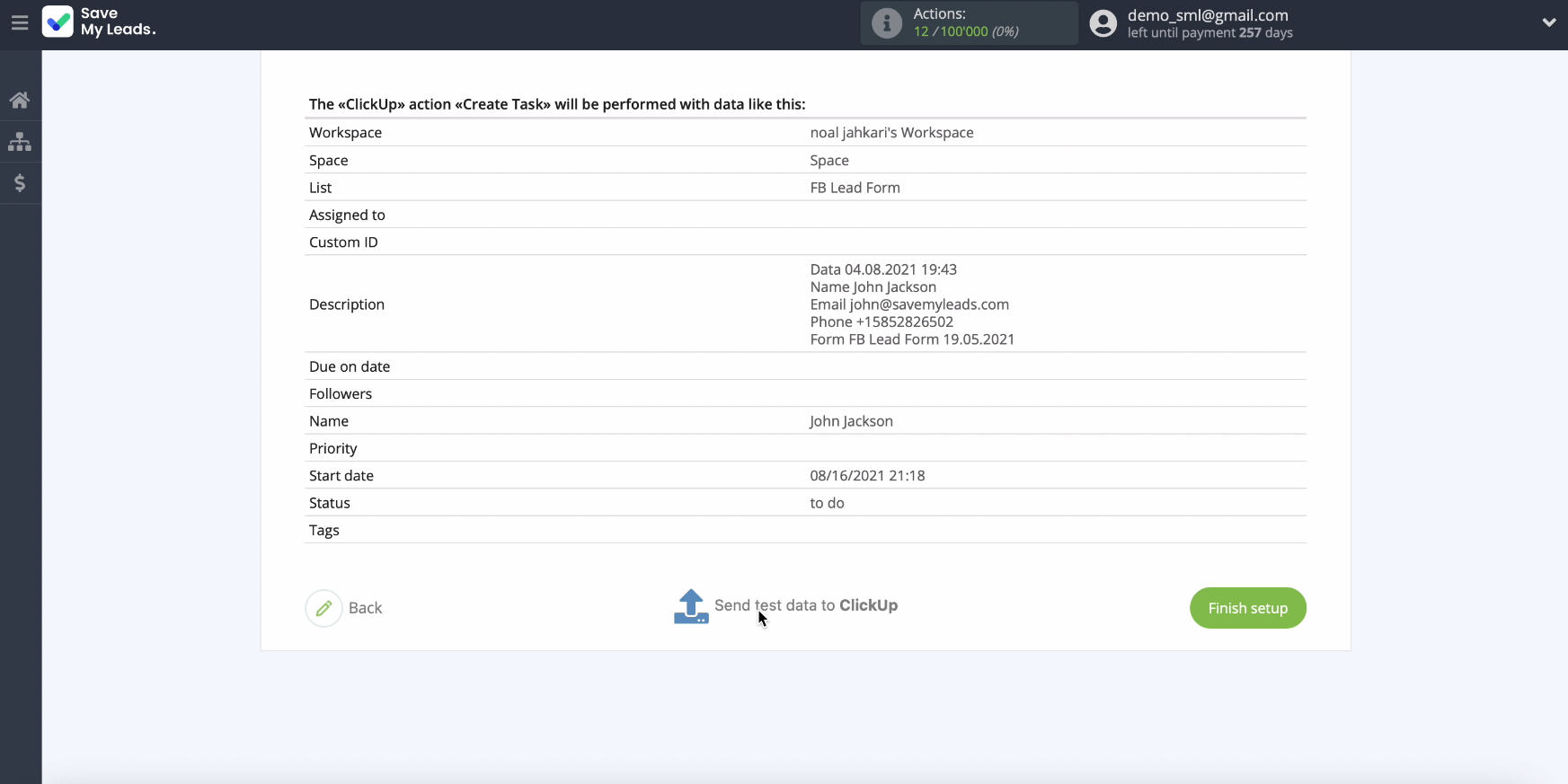Click the Followers row label
The width and height of the screenshot is (1568, 784).
coord(341,393)
